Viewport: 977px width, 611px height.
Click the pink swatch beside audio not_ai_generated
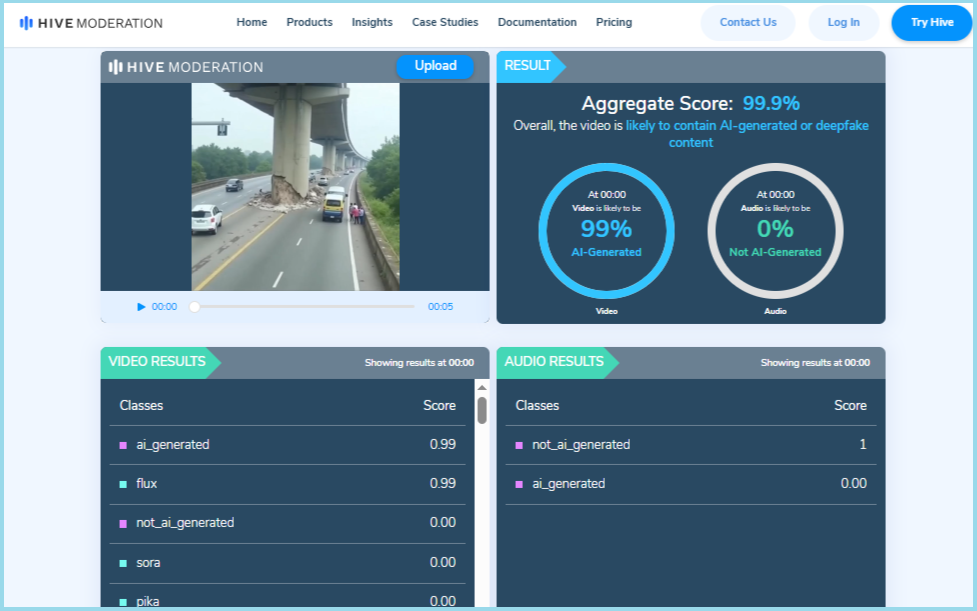519,445
